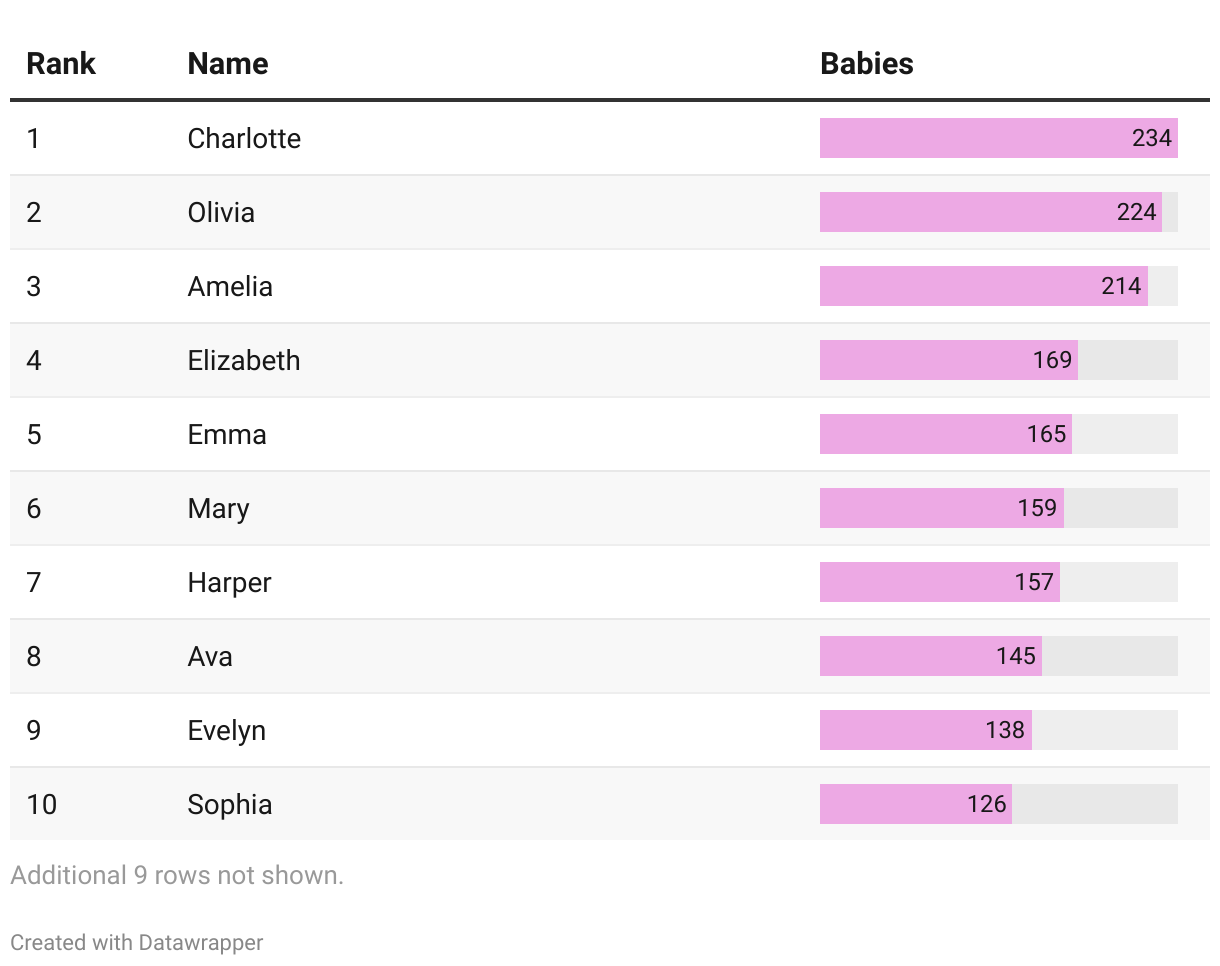1220x966 pixels.
Task: Select the bar with value 169
Action: pos(948,360)
